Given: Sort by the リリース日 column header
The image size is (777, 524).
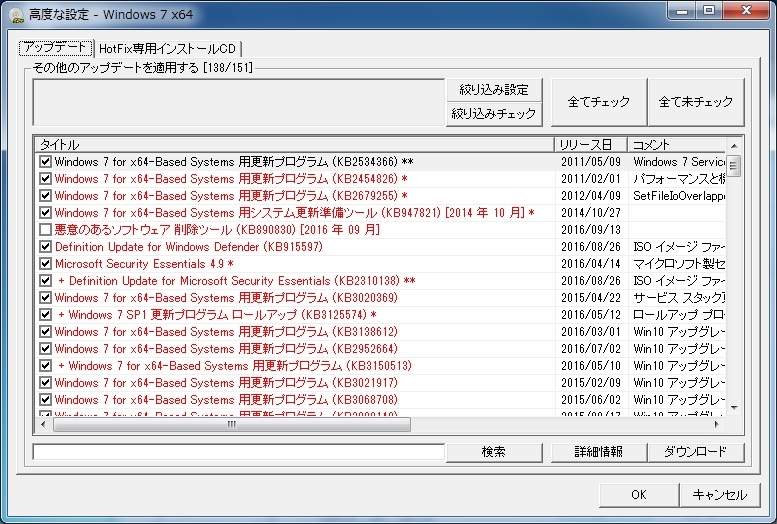Looking at the screenshot, I should click(x=591, y=145).
